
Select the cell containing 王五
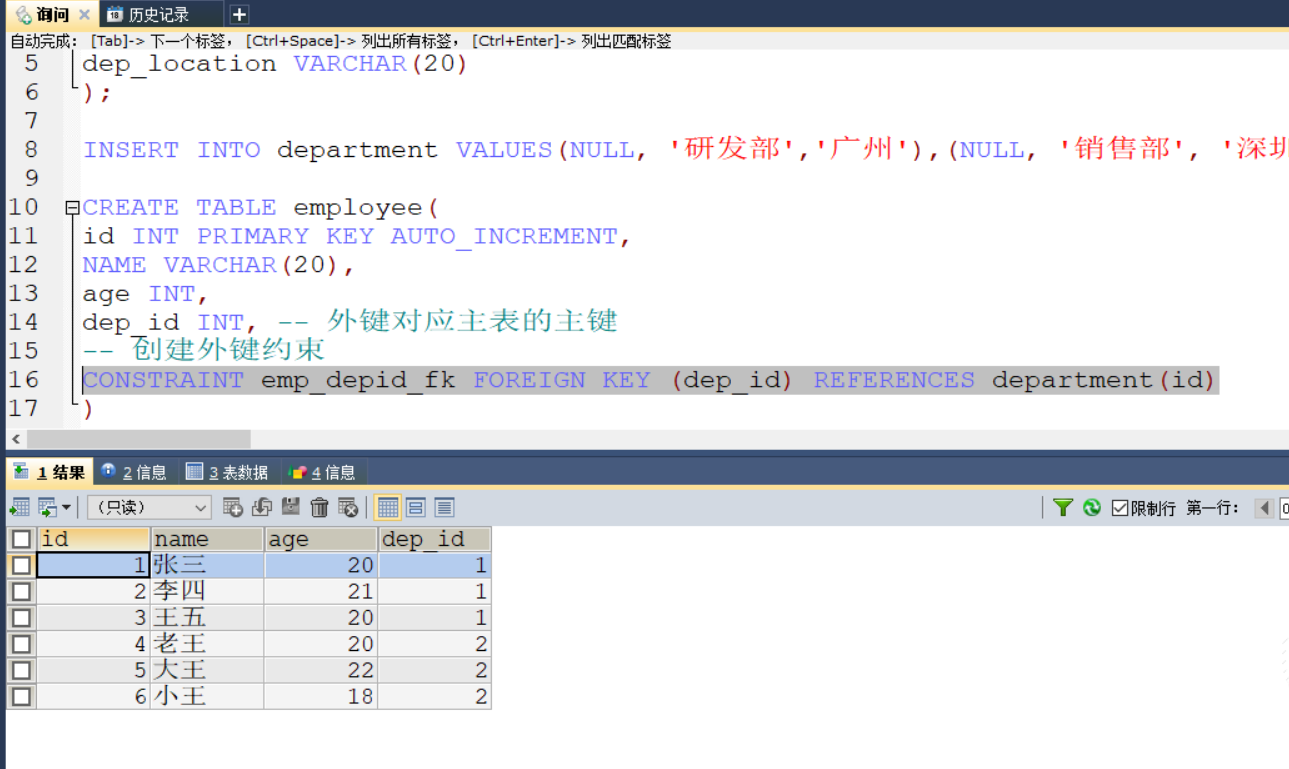pos(207,617)
